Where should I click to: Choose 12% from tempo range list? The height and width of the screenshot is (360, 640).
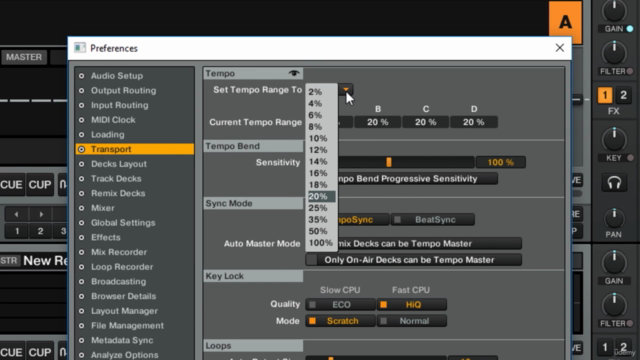point(318,150)
